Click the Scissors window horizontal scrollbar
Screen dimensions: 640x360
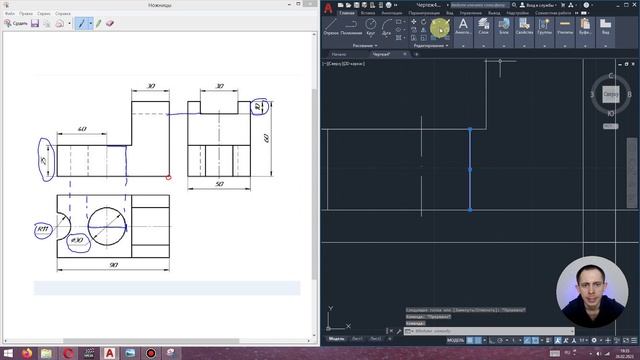[151, 341]
